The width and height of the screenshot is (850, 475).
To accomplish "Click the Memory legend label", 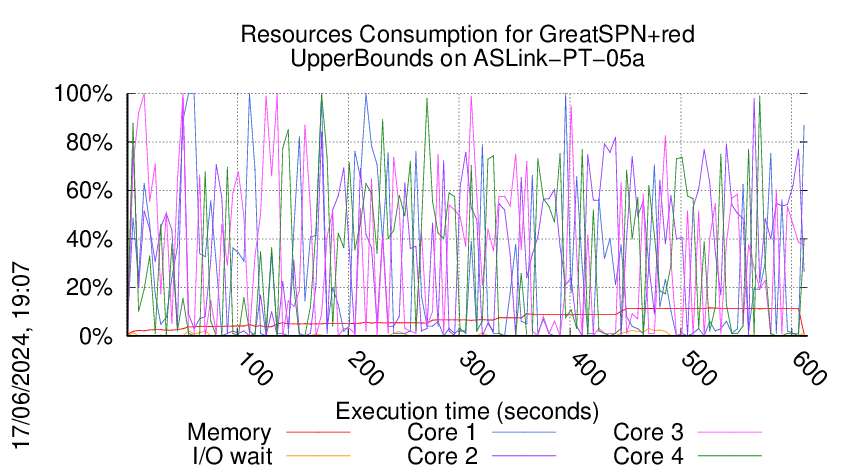I will coord(229,433).
